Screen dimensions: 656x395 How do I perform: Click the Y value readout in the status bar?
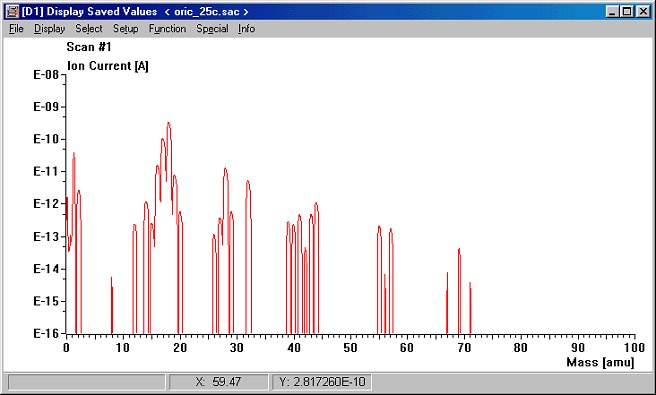[x=322, y=382]
